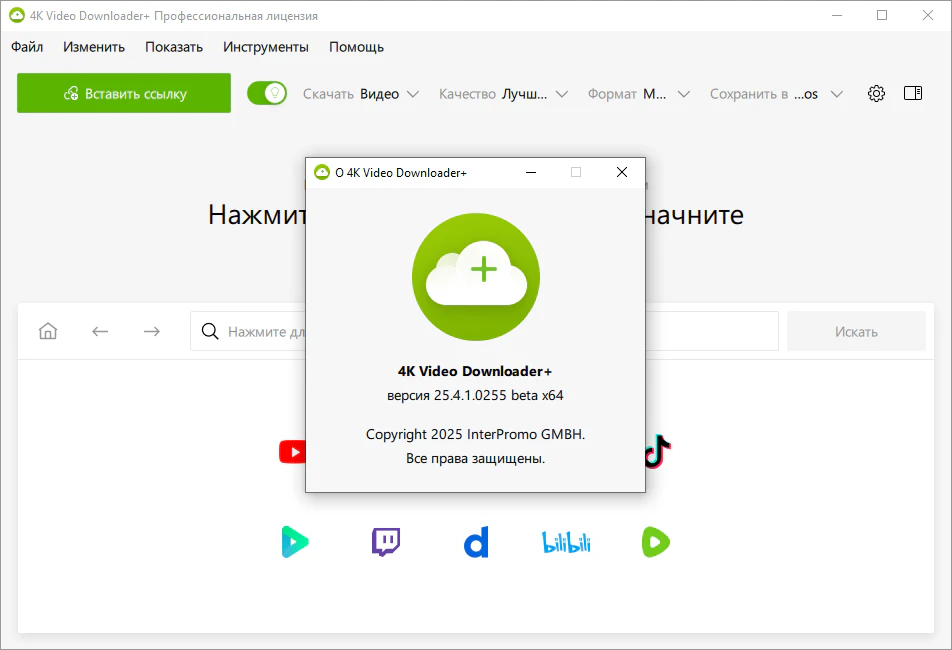Select the TikTok service icon
This screenshot has width=952, height=650.
pos(656,451)
